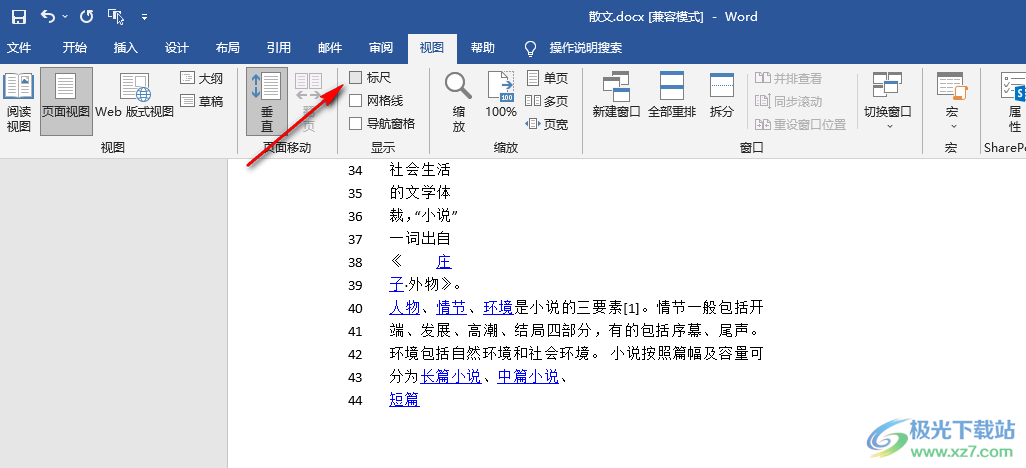Viewport: 1026px width, 468px height.
Task: Switch to 草稿 draft view
Action: pos(202,101)
